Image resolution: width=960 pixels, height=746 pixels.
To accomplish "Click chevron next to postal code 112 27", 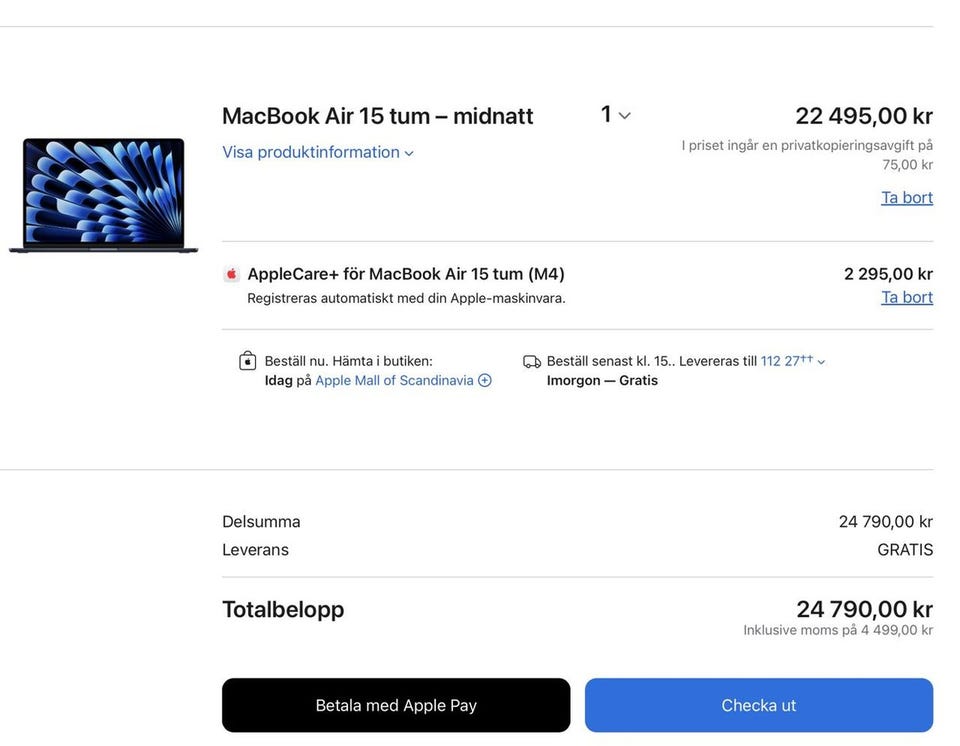I will point(822,362).
